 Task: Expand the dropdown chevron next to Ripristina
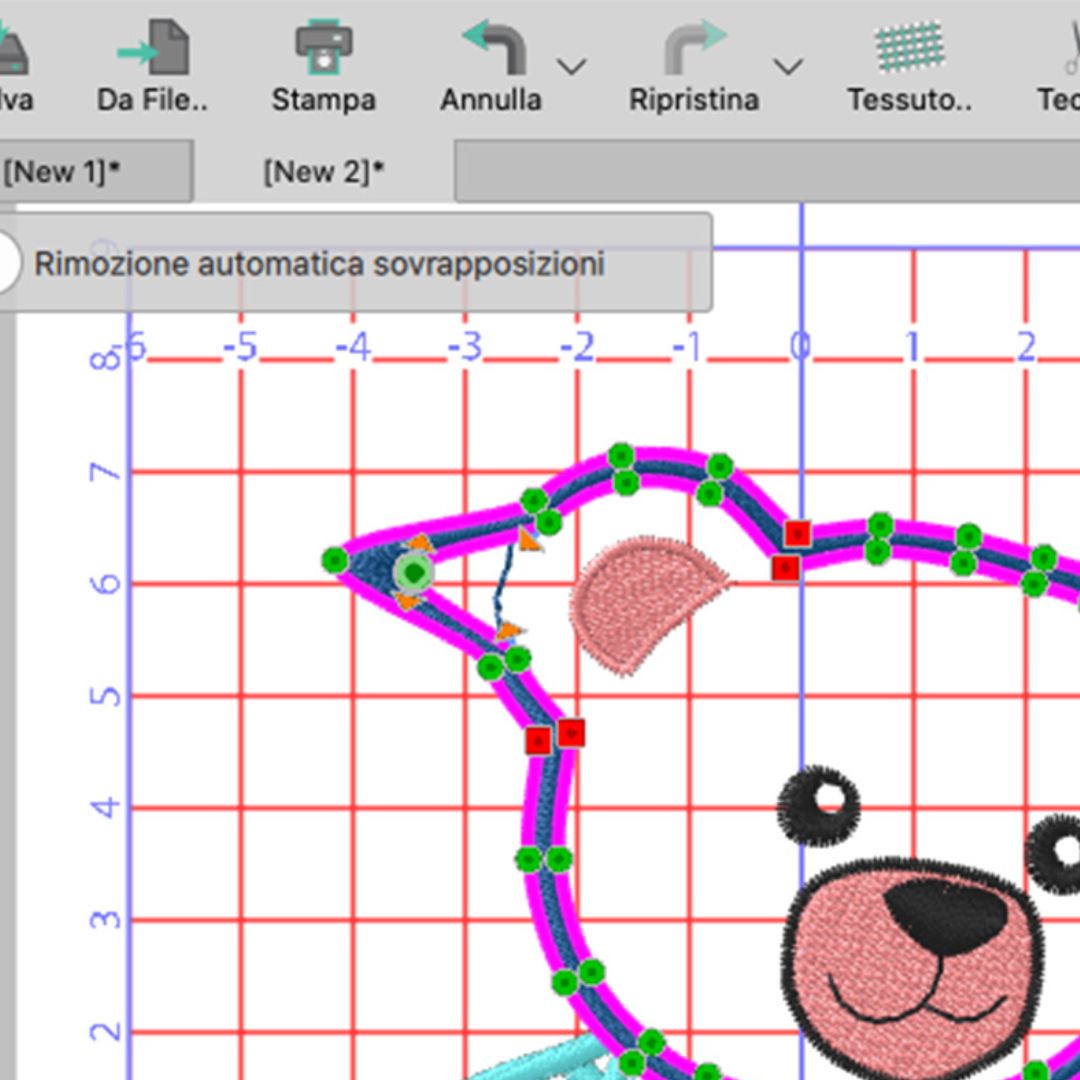[x=789, y=68]
